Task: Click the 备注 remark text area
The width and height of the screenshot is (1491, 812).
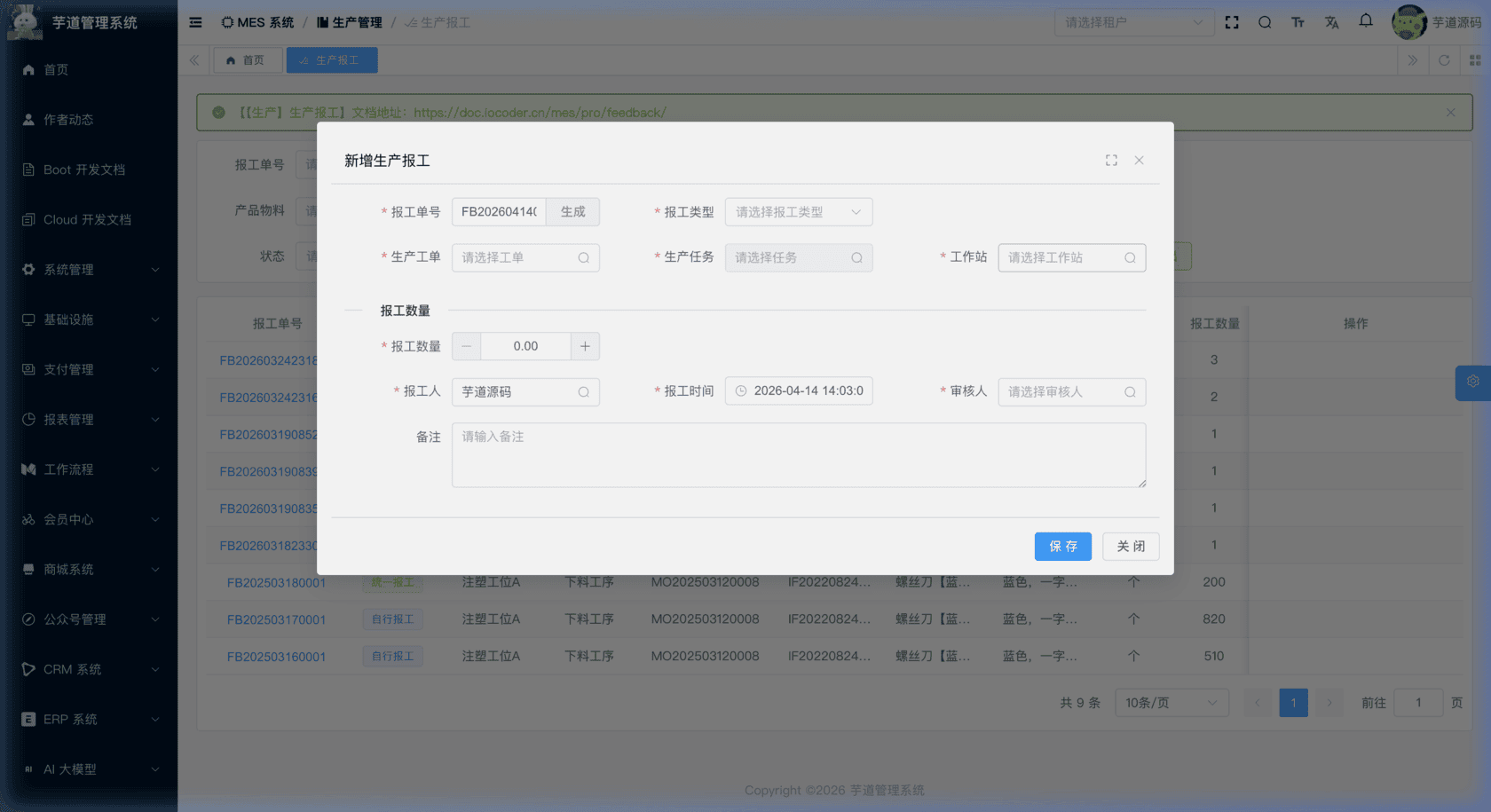Action: pos(797,454)
